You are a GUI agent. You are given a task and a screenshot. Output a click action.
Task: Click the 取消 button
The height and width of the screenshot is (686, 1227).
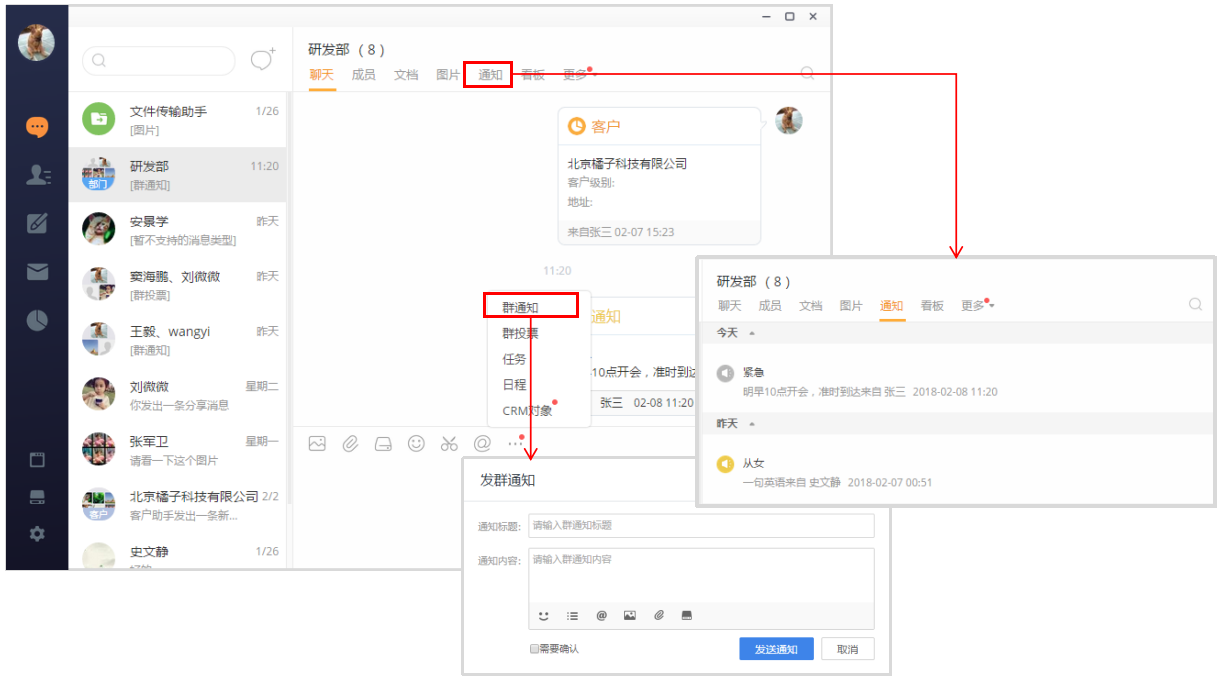tap(847, 649)
